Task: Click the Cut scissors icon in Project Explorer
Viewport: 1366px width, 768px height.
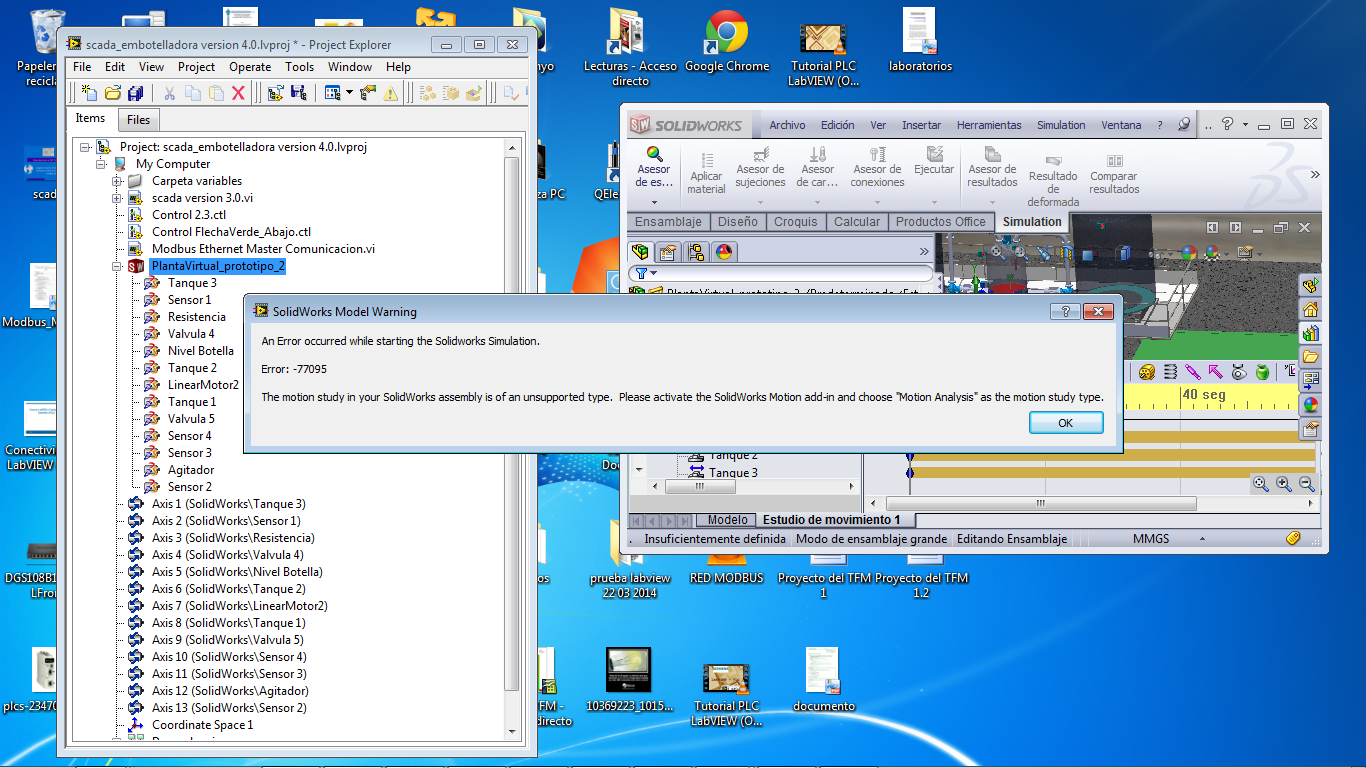Action: coord(170,93)
